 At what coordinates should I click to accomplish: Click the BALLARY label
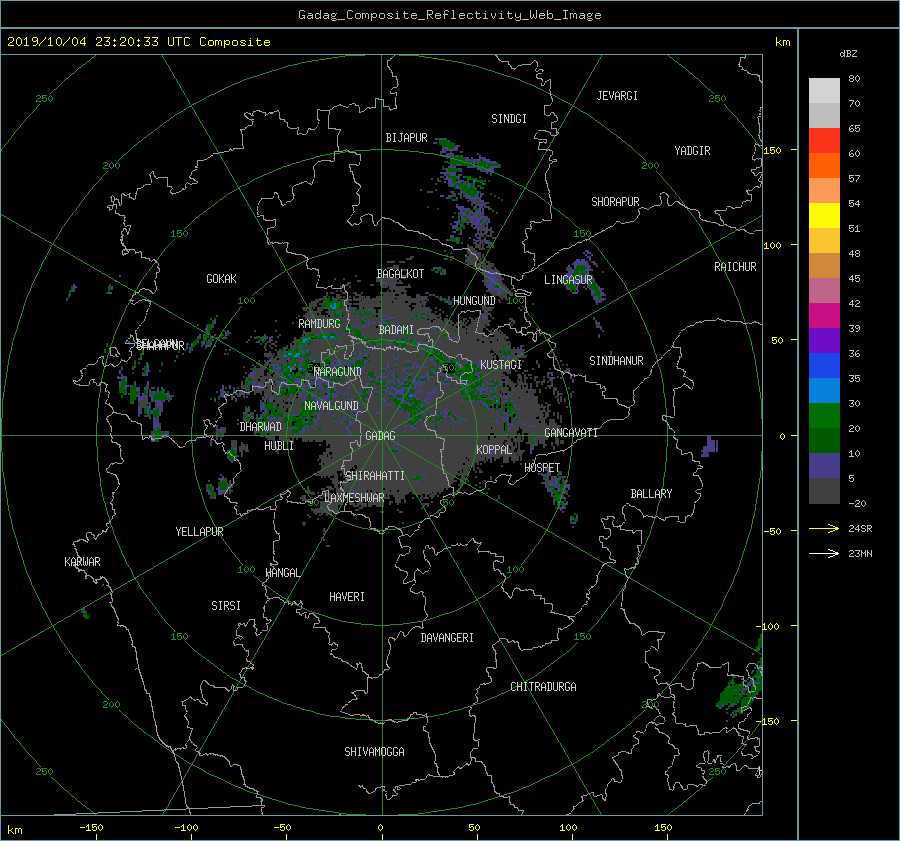click(x=651, y=494)
